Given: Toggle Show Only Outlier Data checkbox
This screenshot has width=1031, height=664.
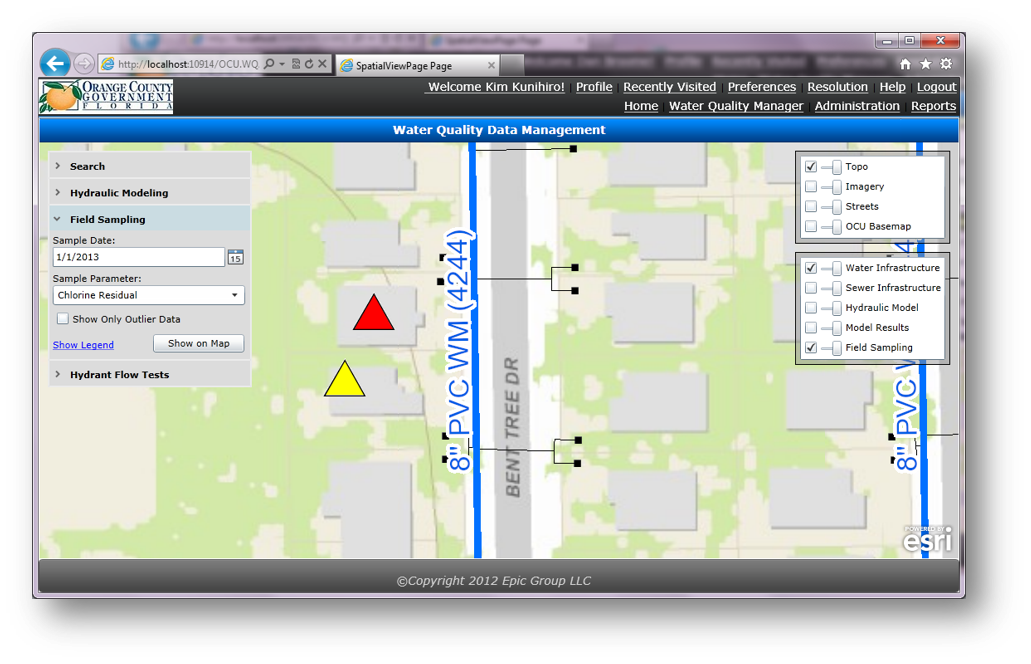Looking at the screenshot, I should [63, 319].
